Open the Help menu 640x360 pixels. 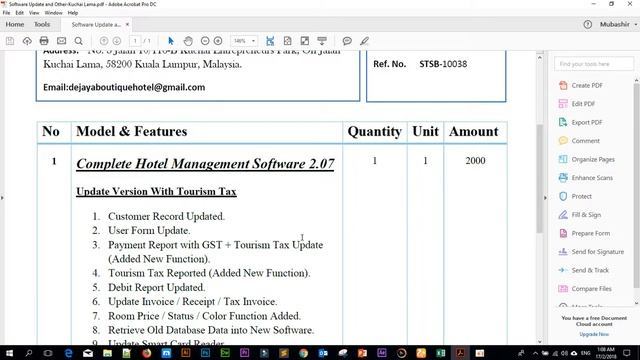[x=73, y=13]
